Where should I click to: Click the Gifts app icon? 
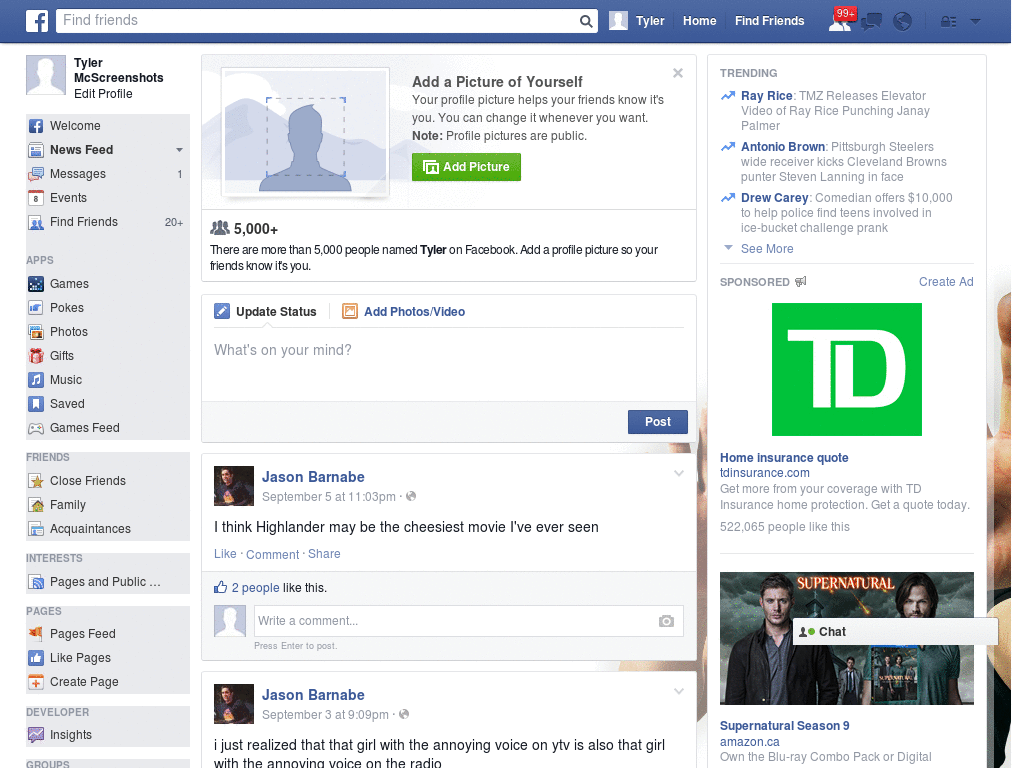36,356
